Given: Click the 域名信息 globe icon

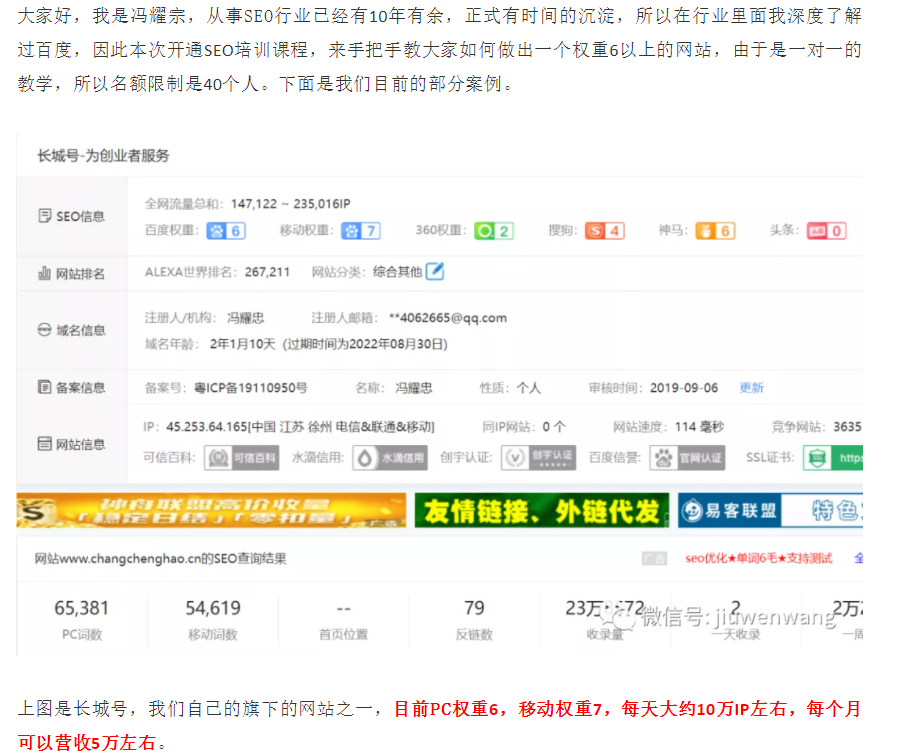Looking at the screenshot, I should click(44, 330).
